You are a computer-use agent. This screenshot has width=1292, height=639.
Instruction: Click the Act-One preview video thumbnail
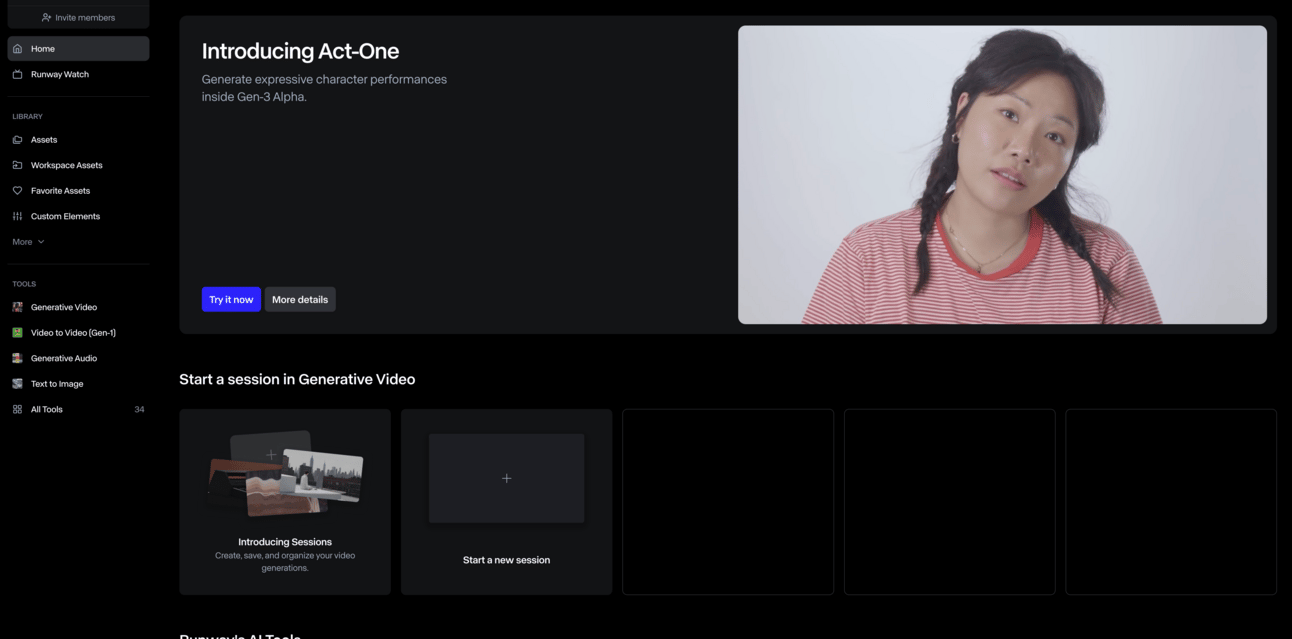click(1002, 175)
